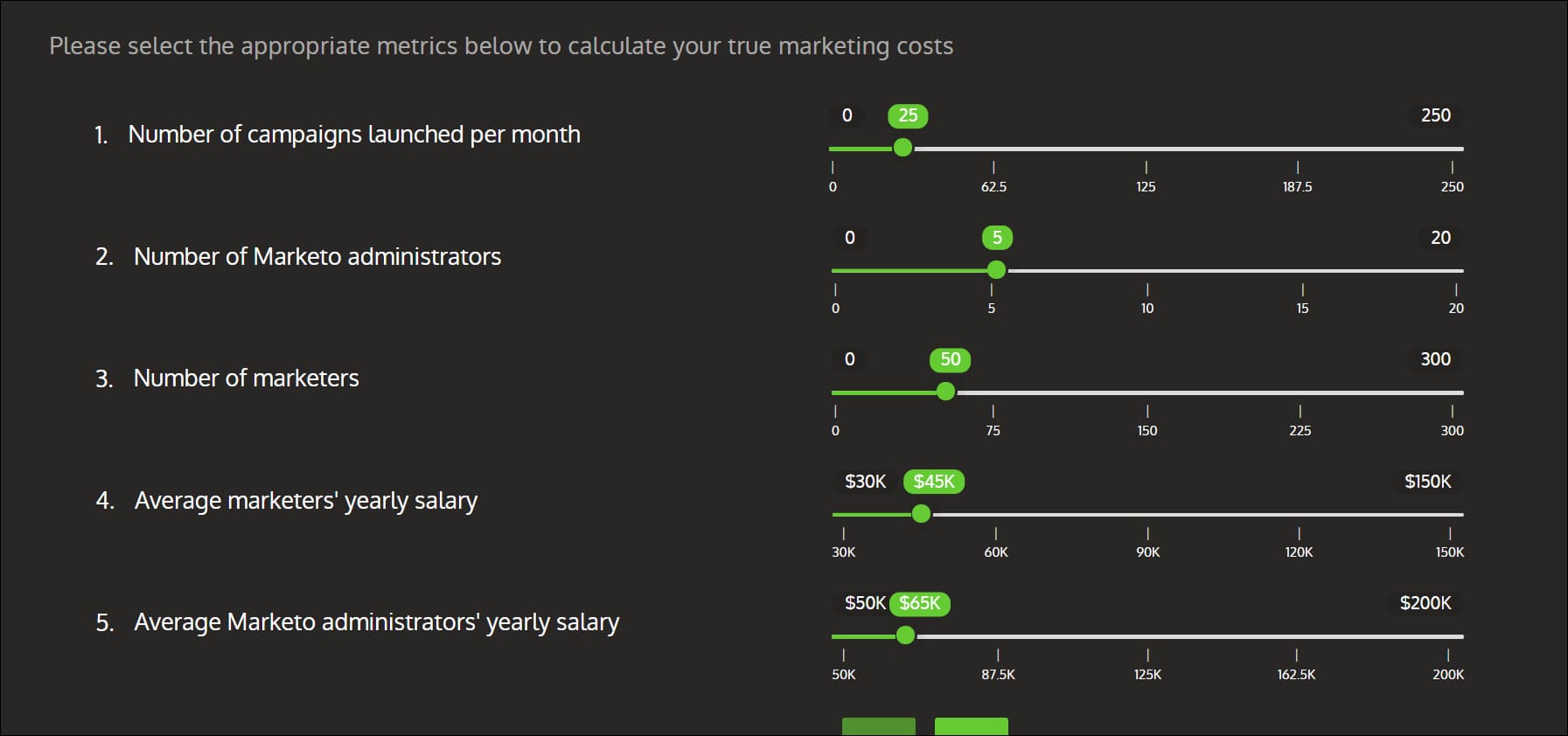The width and height of the screenshot is (1568, 736).
Task: Click the green 25 campaigns value bubble
Action: (x=908, y=115)
